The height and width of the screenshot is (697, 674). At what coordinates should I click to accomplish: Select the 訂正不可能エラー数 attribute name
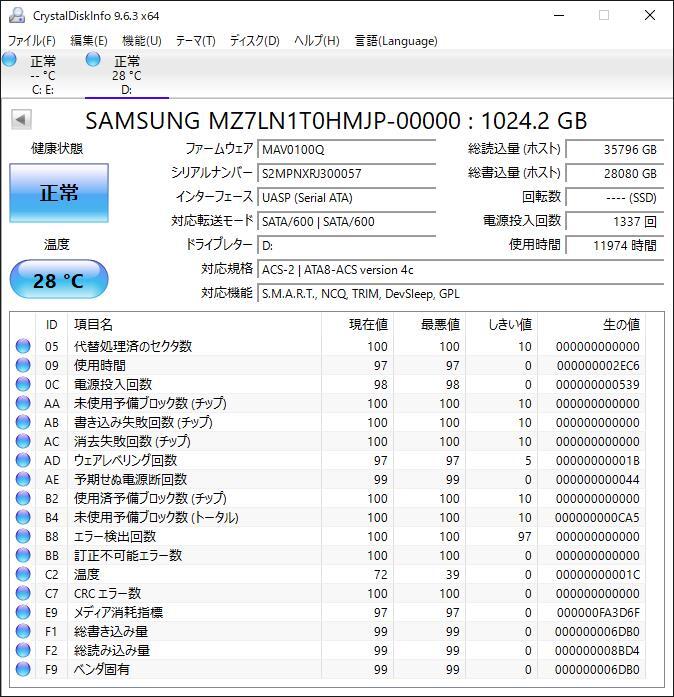(x=128, y=555)
